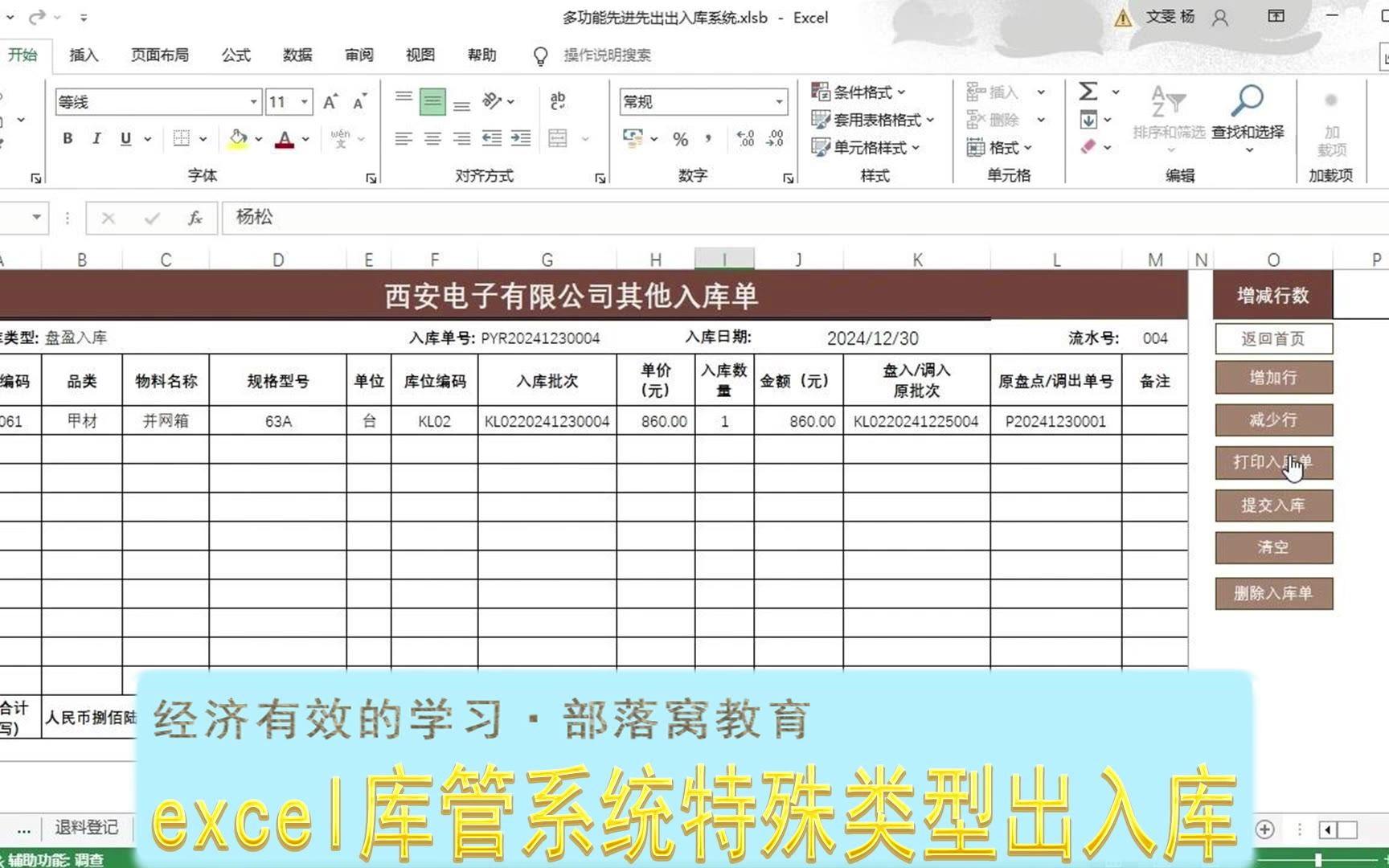Apply the red font color
1389x868 pixels.
(285, 138)
